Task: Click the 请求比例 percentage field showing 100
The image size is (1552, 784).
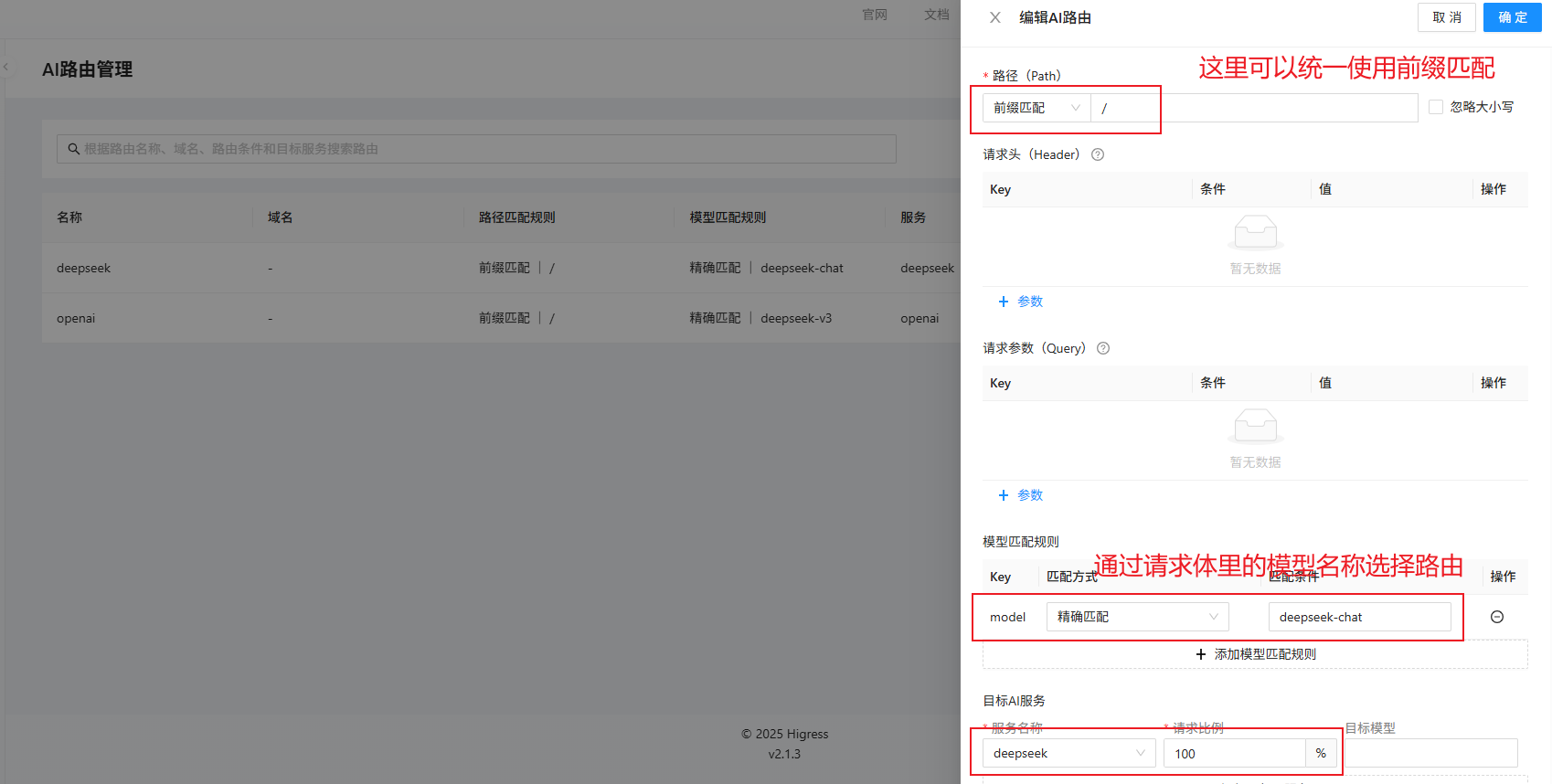Action: pyautogui.click(x=1233, y=753)
